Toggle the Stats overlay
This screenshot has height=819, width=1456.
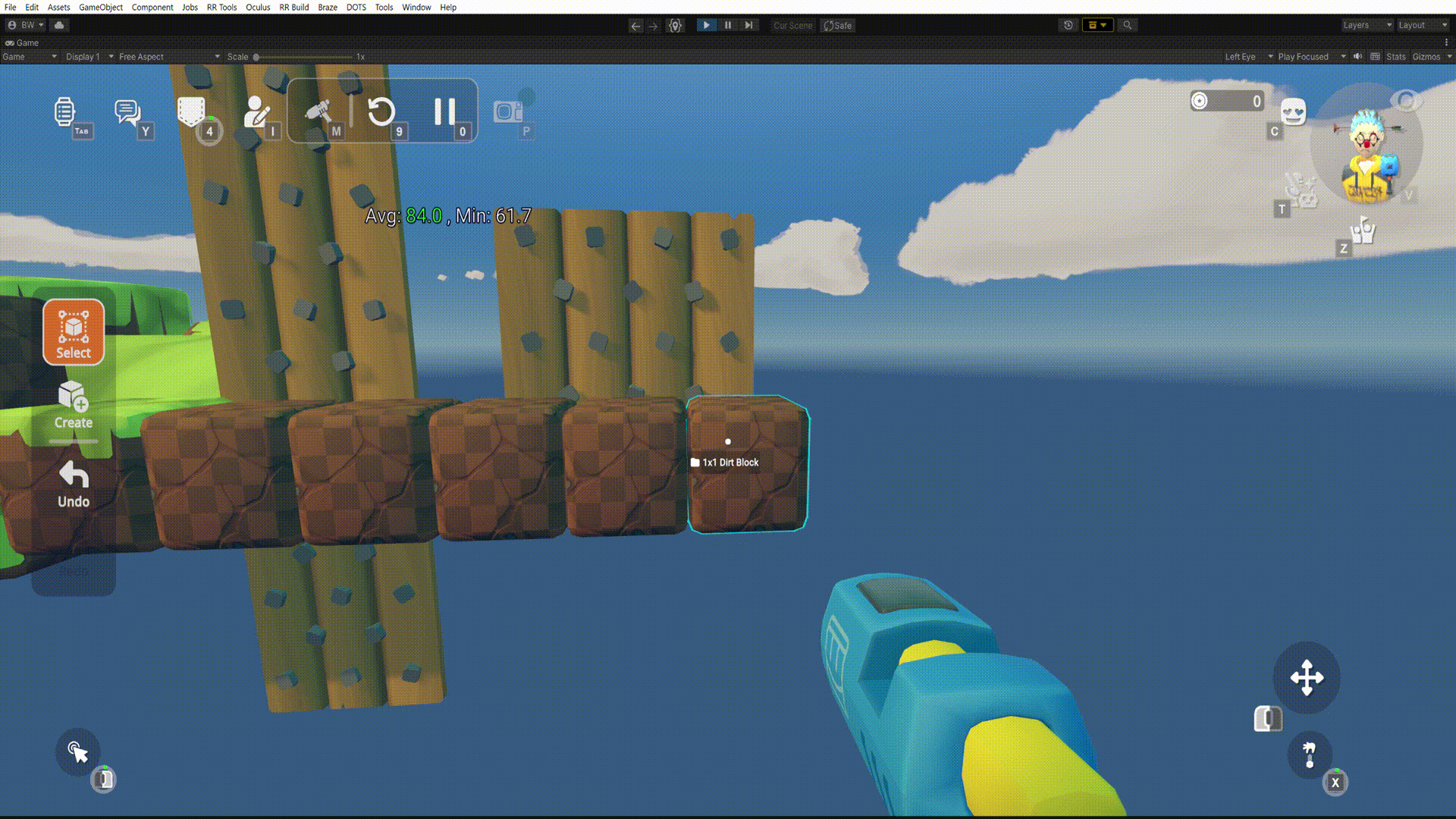click(1395, 57)
